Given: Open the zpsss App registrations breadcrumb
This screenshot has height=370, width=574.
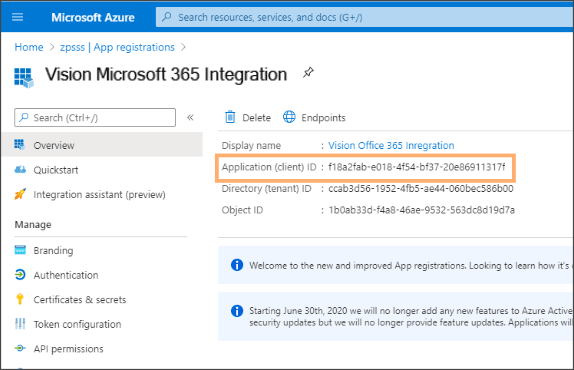Looking at the screenshot, I should pos(118,47).
